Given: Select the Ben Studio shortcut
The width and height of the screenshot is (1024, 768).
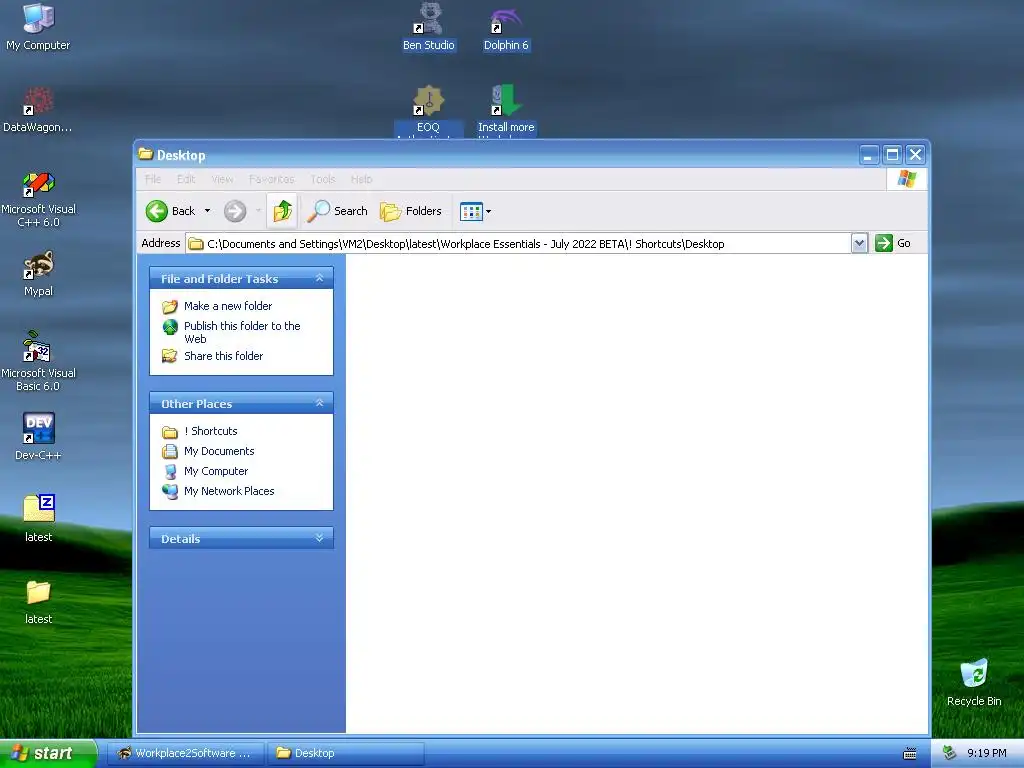Looking at the screenshot, I should 428,27.
